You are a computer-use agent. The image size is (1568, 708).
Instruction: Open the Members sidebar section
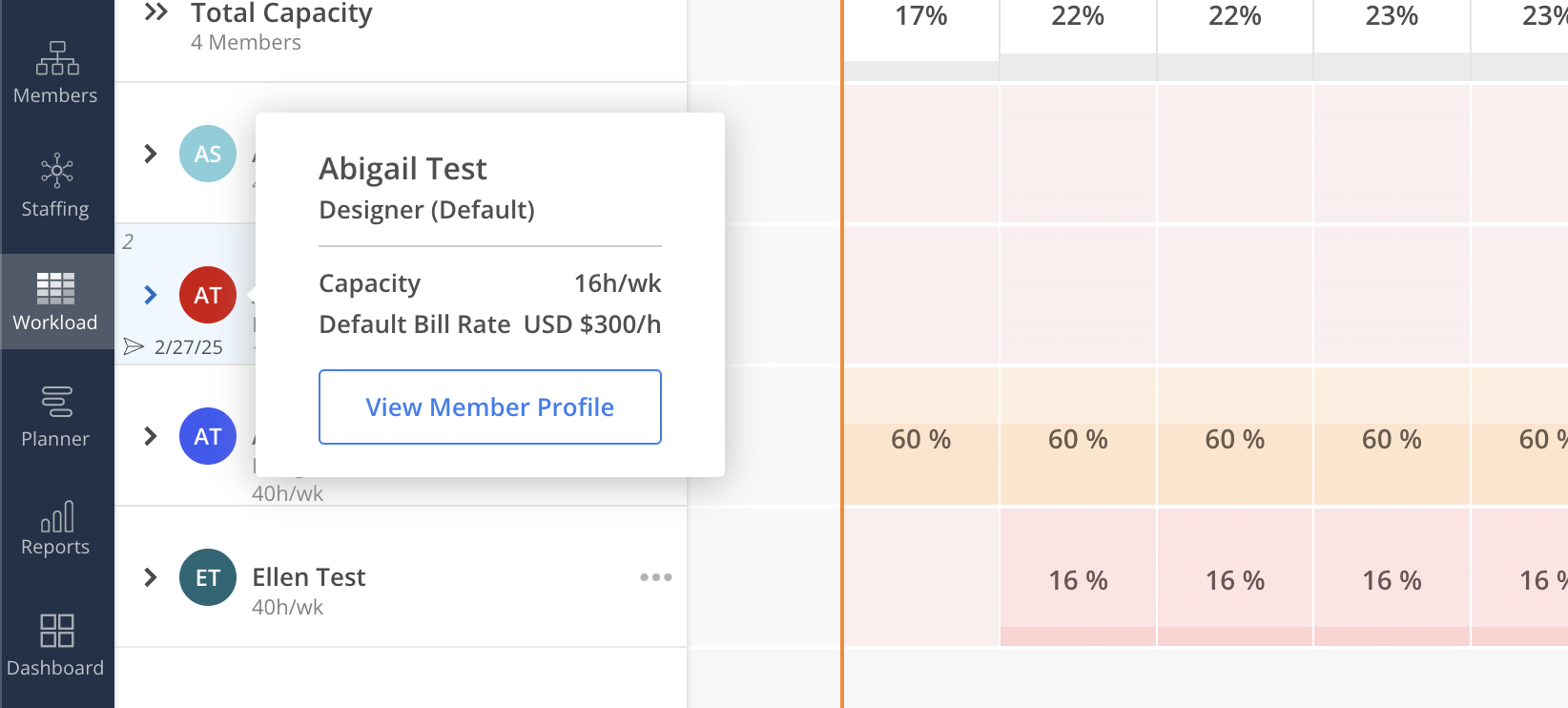coord(55,73)
